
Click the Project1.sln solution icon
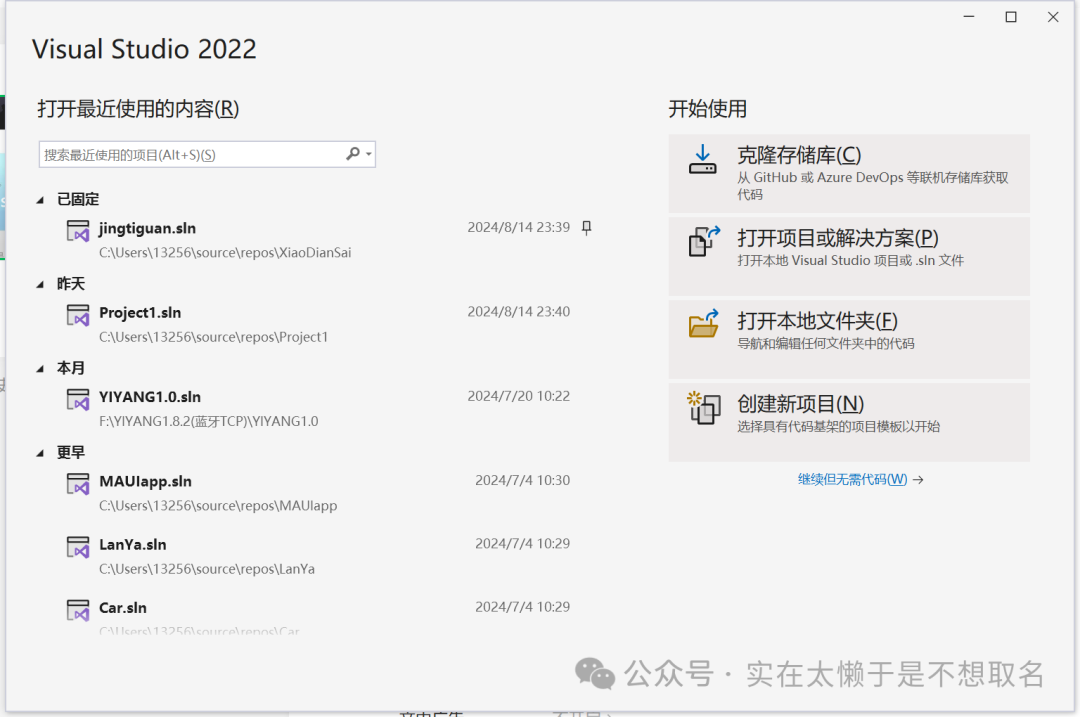point(78,315)
